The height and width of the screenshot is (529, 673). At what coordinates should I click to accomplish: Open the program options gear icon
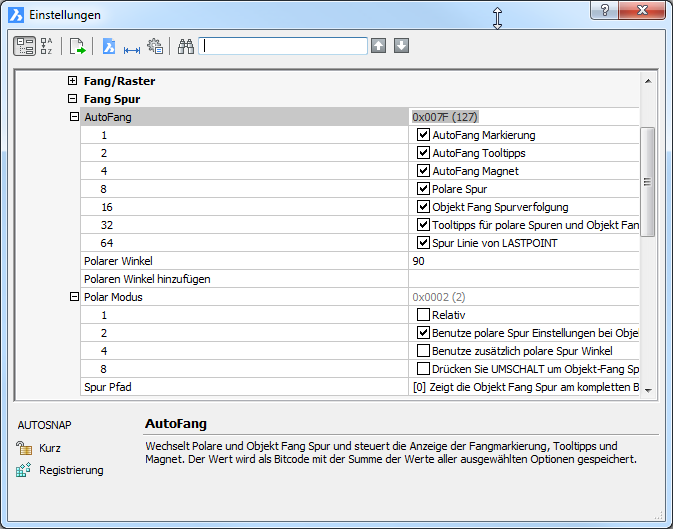point(155,46)
